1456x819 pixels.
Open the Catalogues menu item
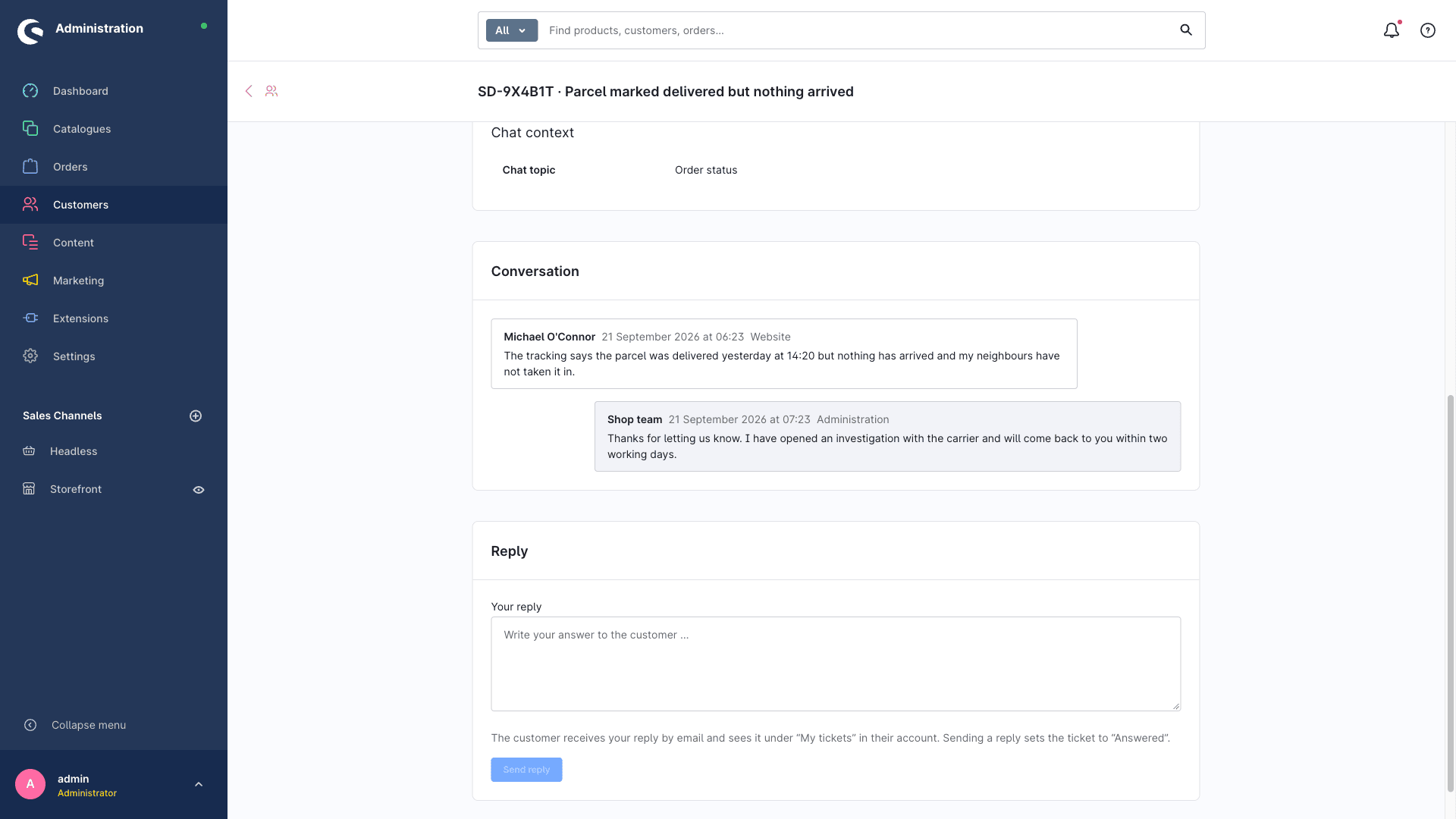[114, 129]
